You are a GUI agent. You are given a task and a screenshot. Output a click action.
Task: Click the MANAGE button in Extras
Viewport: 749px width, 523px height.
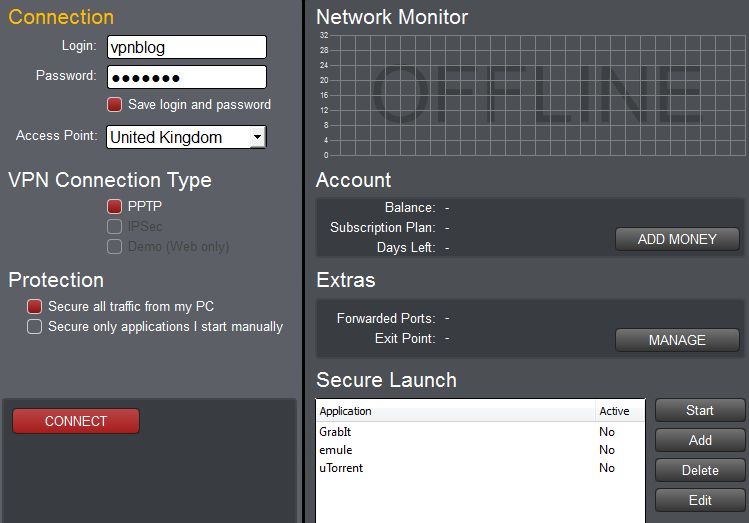pyautogui.click(x=677, y=340)
